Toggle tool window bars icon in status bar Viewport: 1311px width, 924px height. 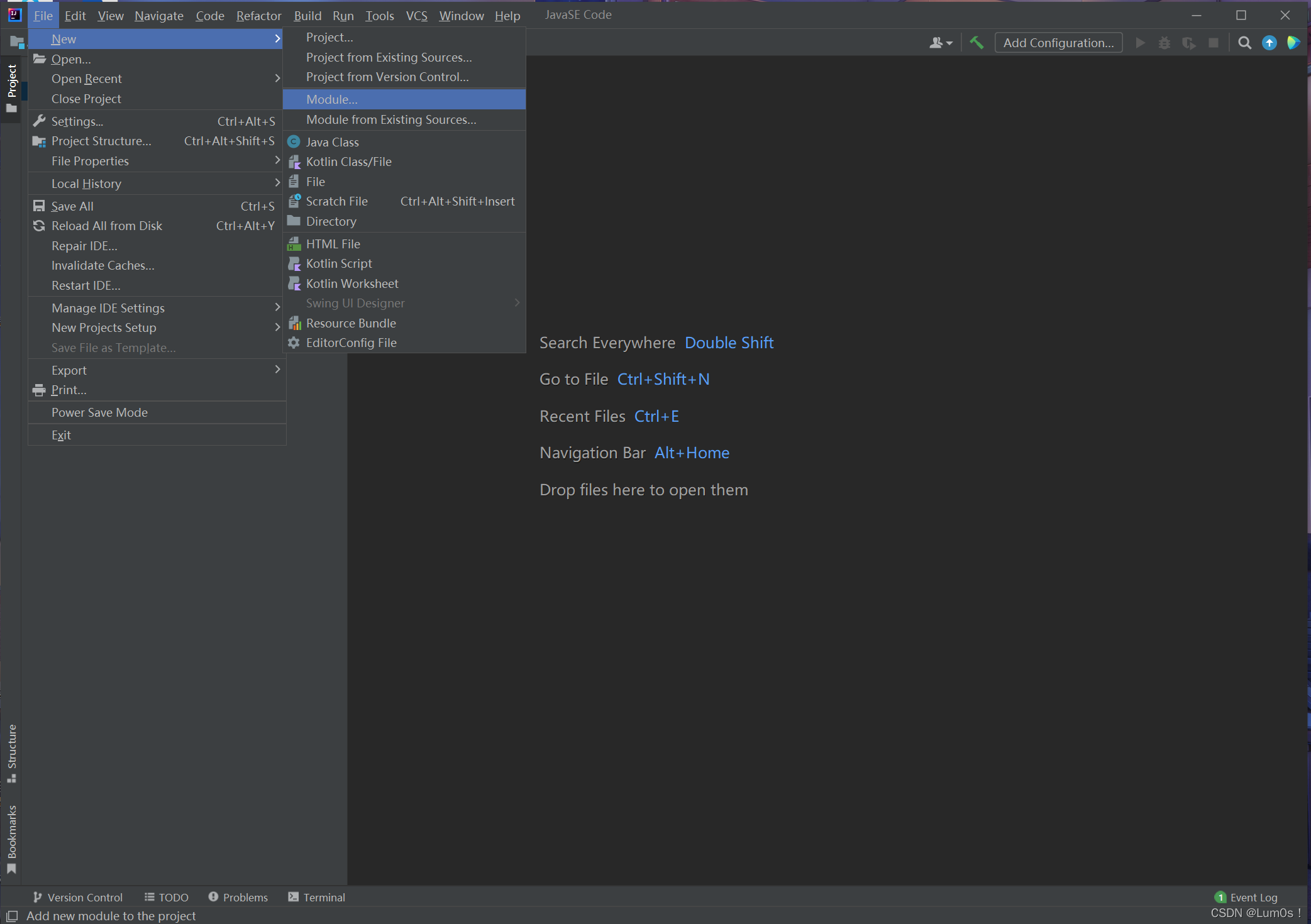[x=12, y=916]
